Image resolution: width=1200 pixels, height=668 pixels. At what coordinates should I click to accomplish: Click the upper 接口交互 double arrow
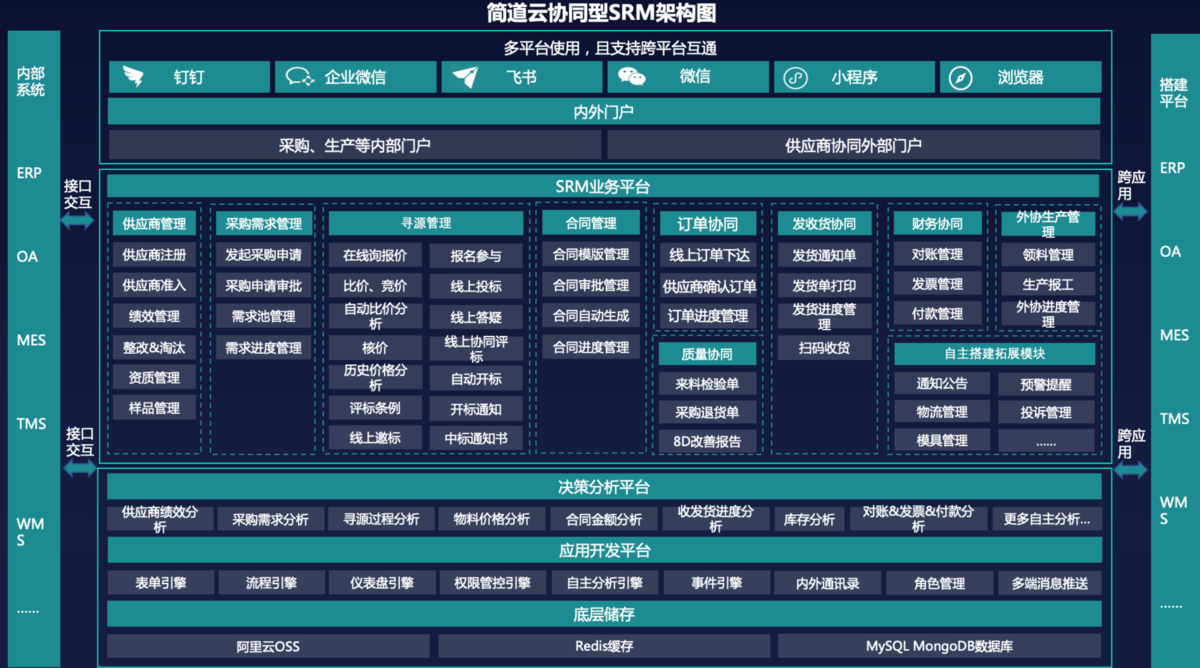tap(78, 220)
